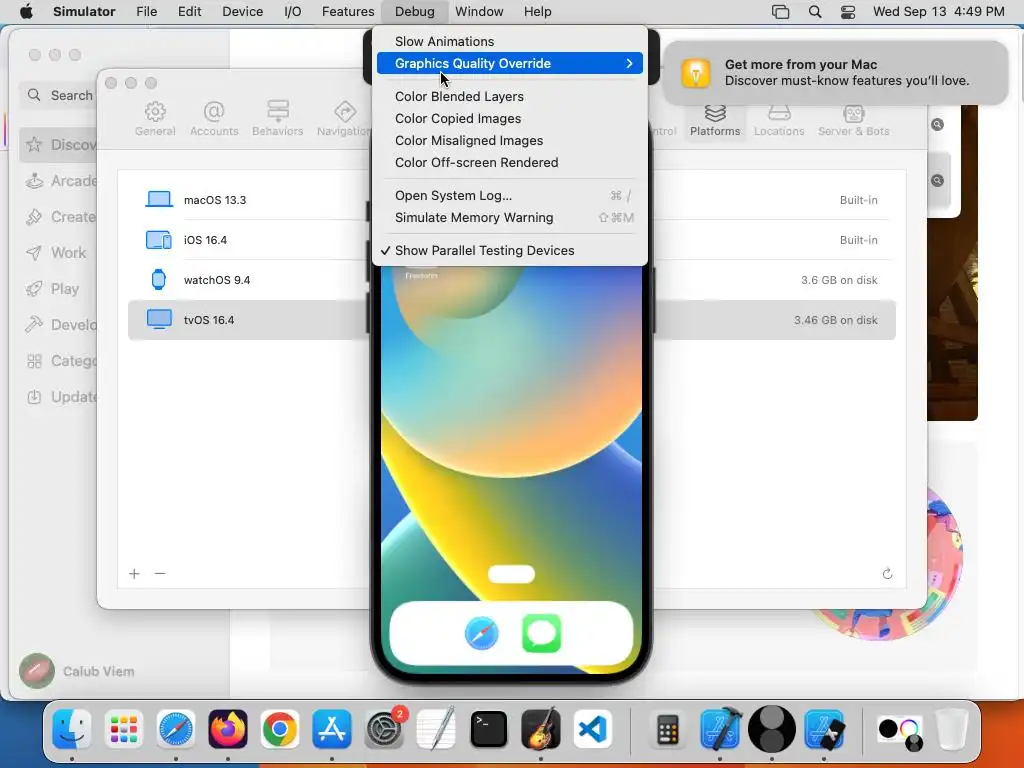Open Control Center in menu bar
1024x768 pixels.
pos(848,12)
